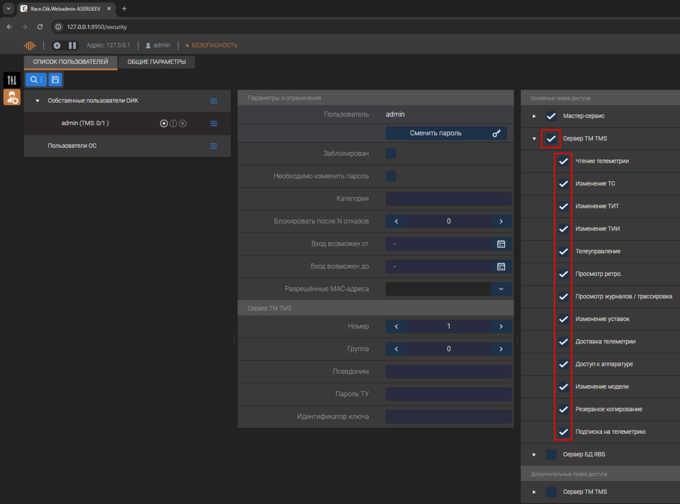This screenshot has width=680, height=504.
Task: Collapse Собственные пользователи ОИК group
Action: (x=38, y=101)
